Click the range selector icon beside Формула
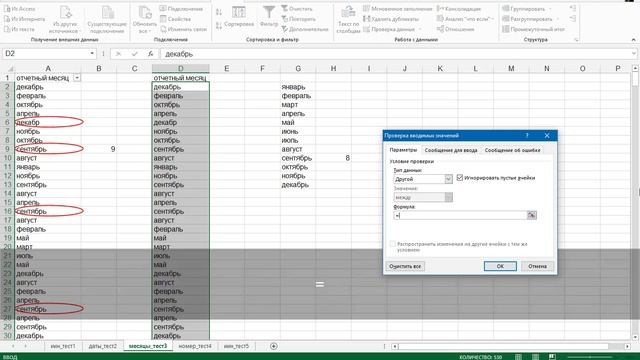This screenshot has height=360, width=640. [x=531, y=215]
